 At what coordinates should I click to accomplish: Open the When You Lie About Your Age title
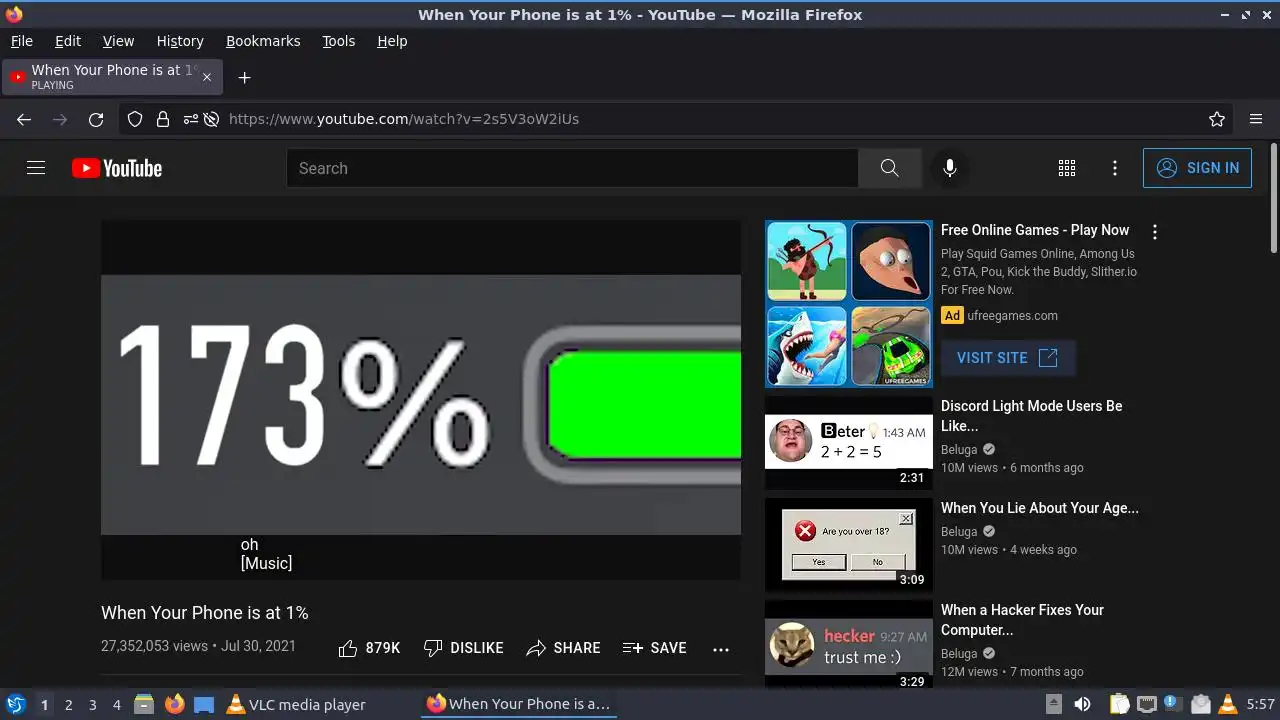(x=1040, y=508)
